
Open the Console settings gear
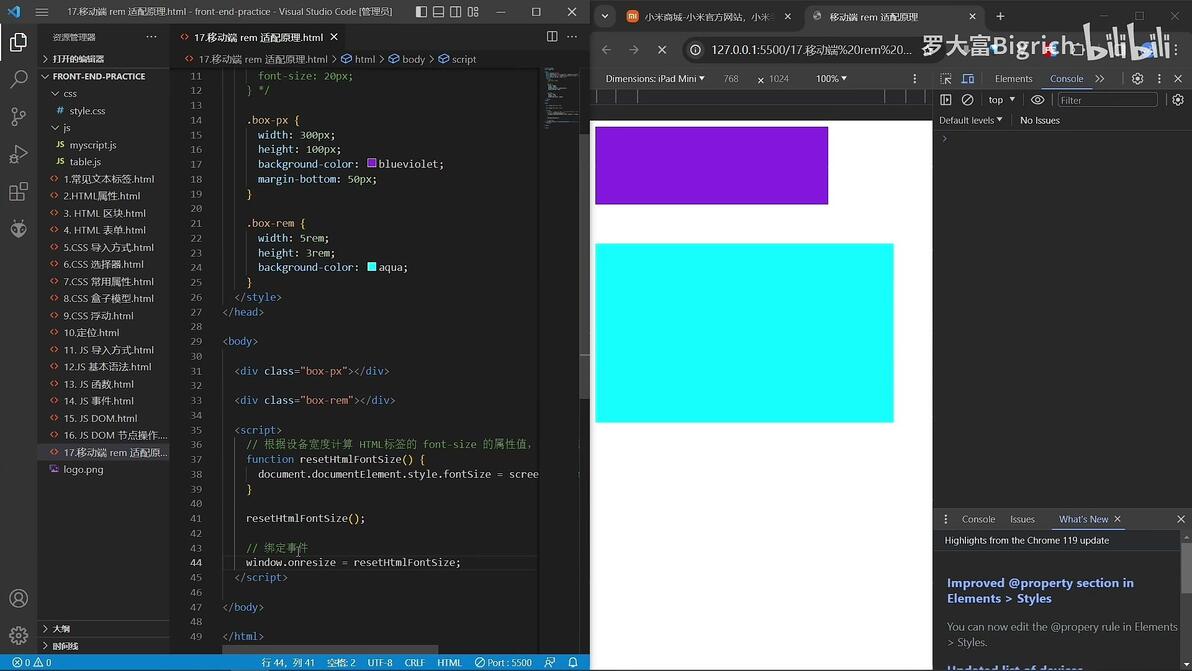click(x=1178, y=100)
